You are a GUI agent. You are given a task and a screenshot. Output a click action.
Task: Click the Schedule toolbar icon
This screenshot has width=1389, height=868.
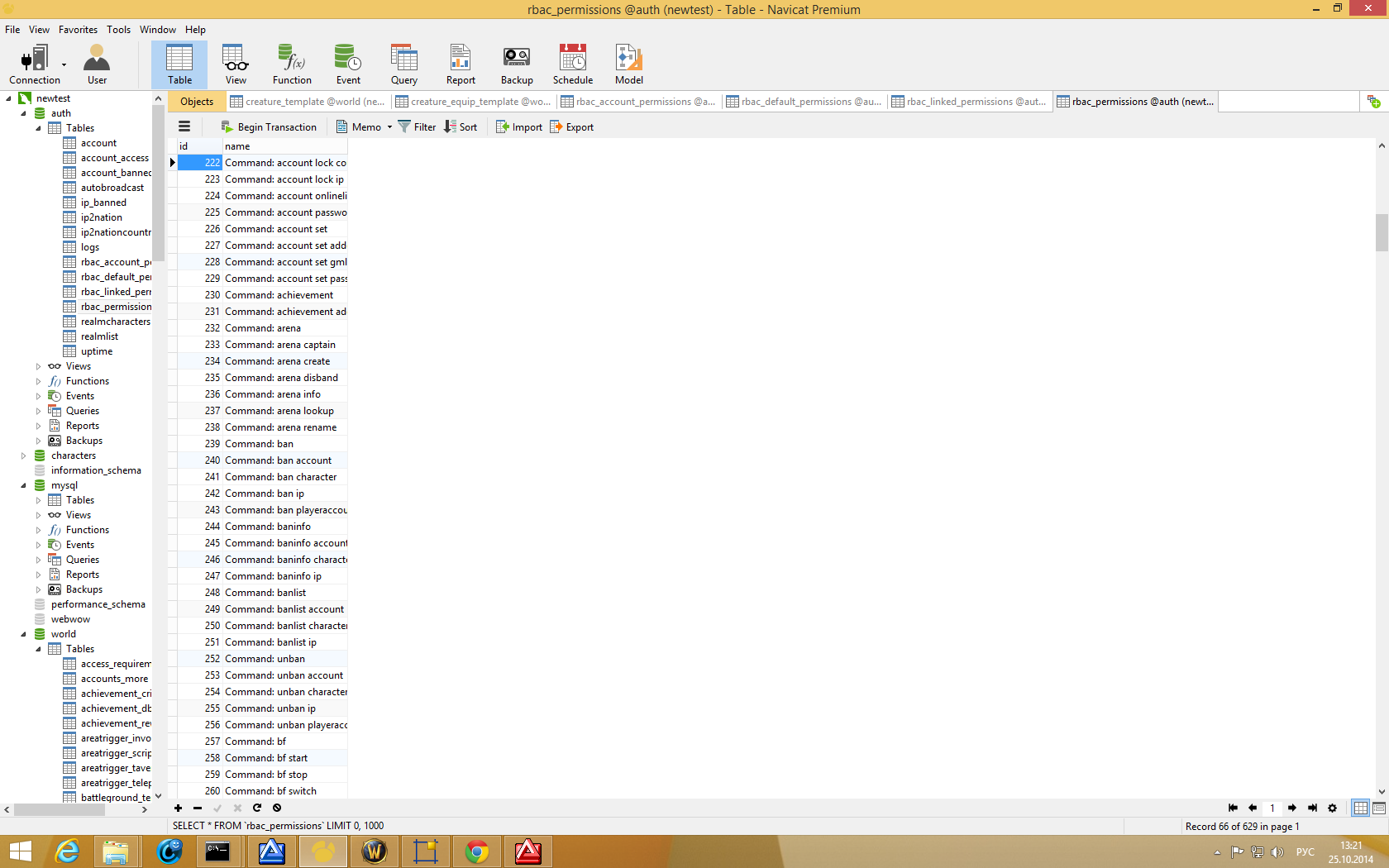572,64
